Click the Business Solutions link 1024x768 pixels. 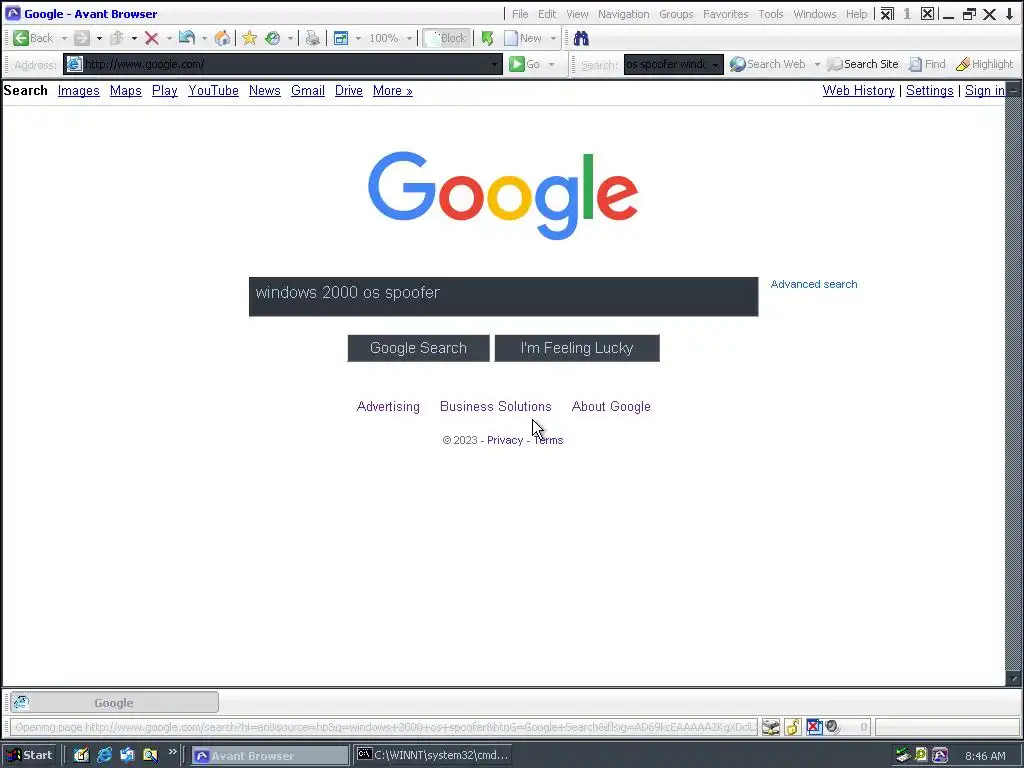[x=496, y=406]
